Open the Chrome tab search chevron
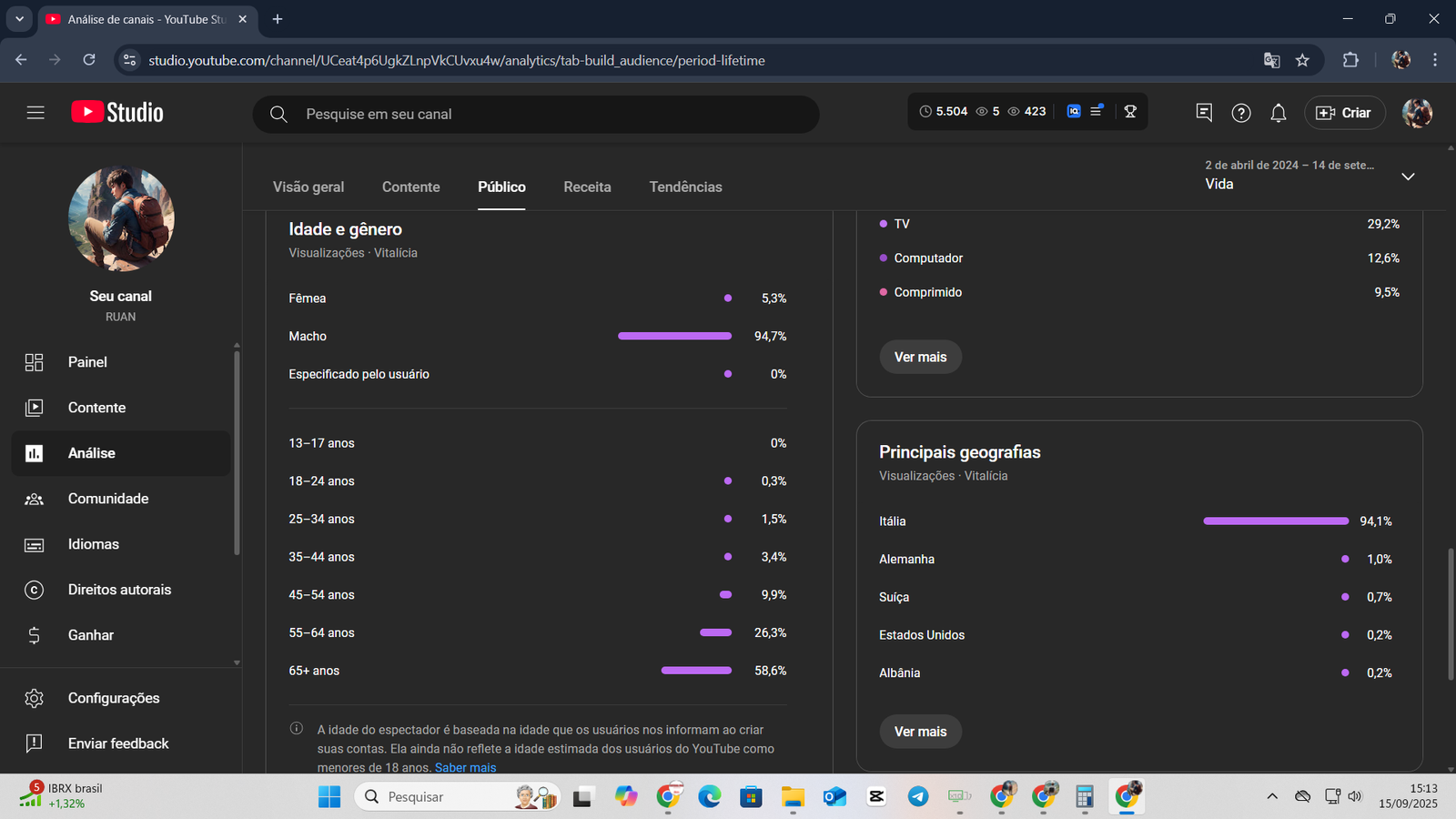 pos(19,19)
